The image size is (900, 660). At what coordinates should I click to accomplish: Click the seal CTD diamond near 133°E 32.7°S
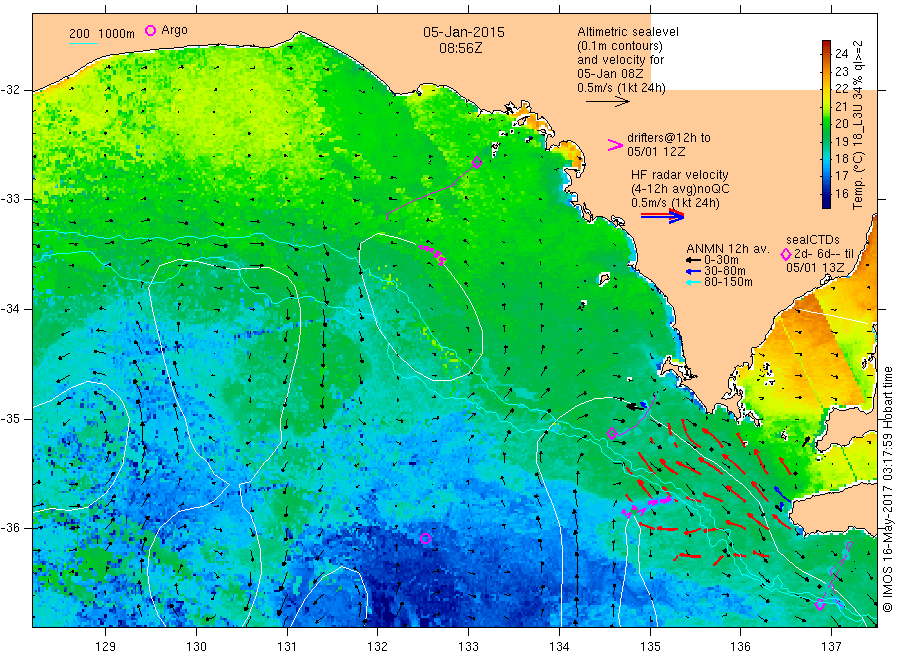click(x=476, y=162)
